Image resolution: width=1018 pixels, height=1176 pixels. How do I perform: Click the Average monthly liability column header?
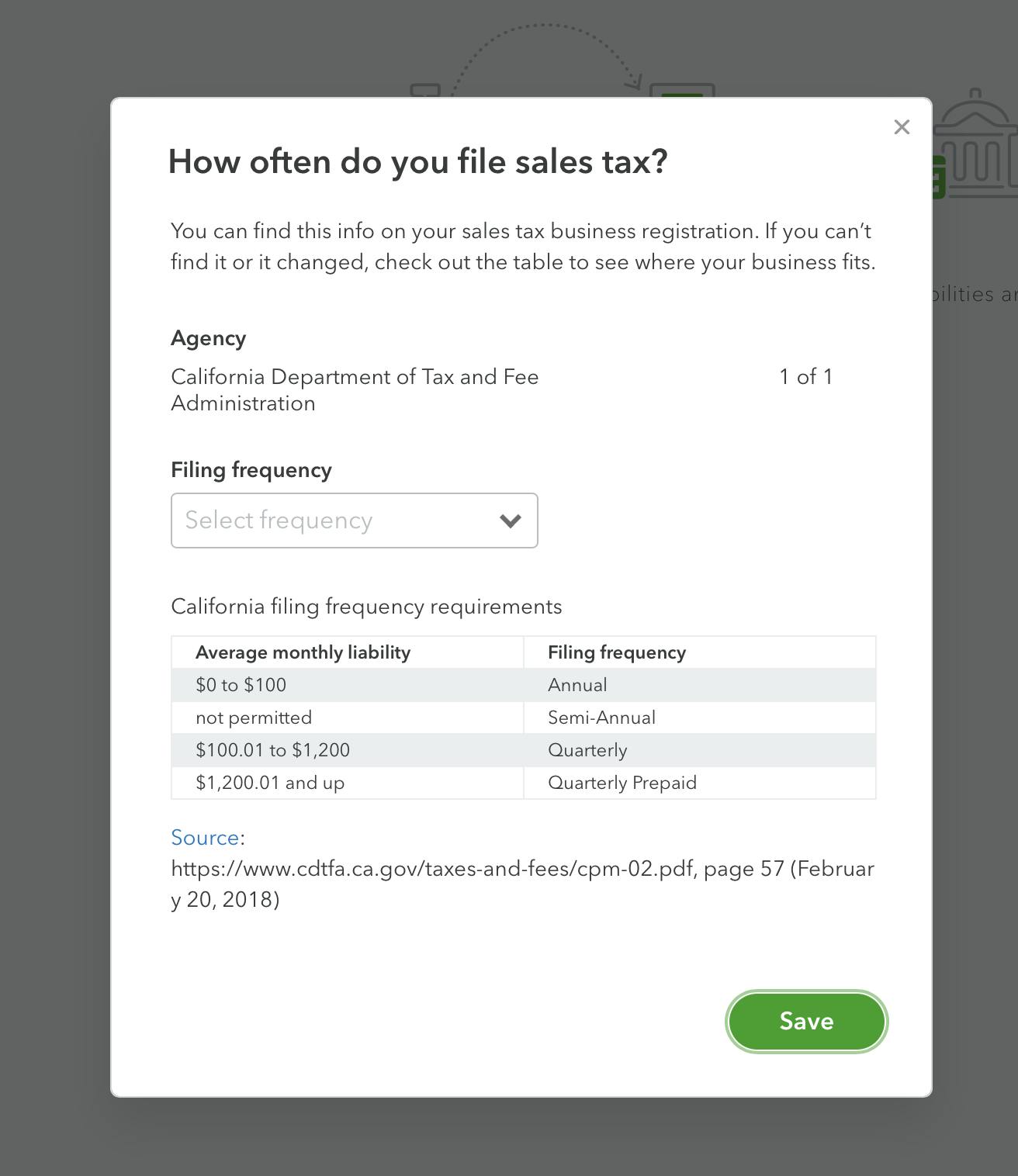pos(303,652)
